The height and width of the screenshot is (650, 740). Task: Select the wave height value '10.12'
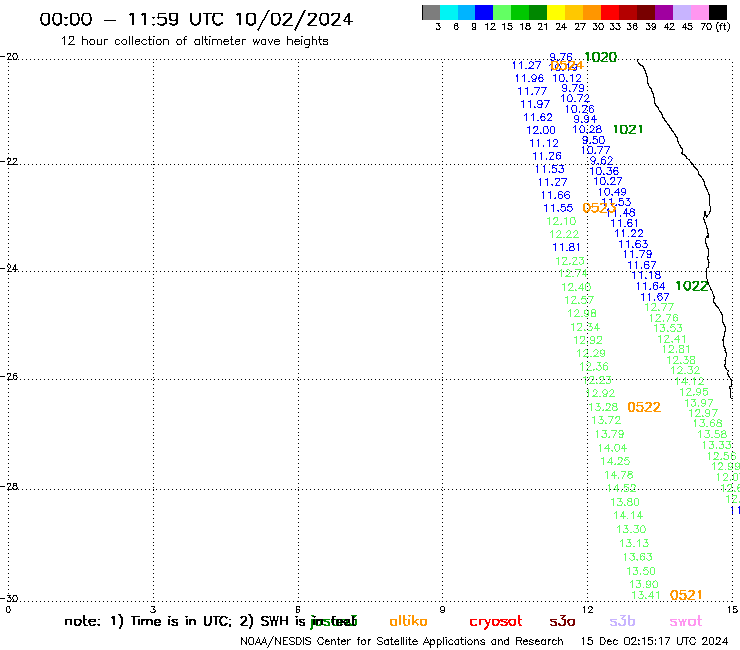567,78
